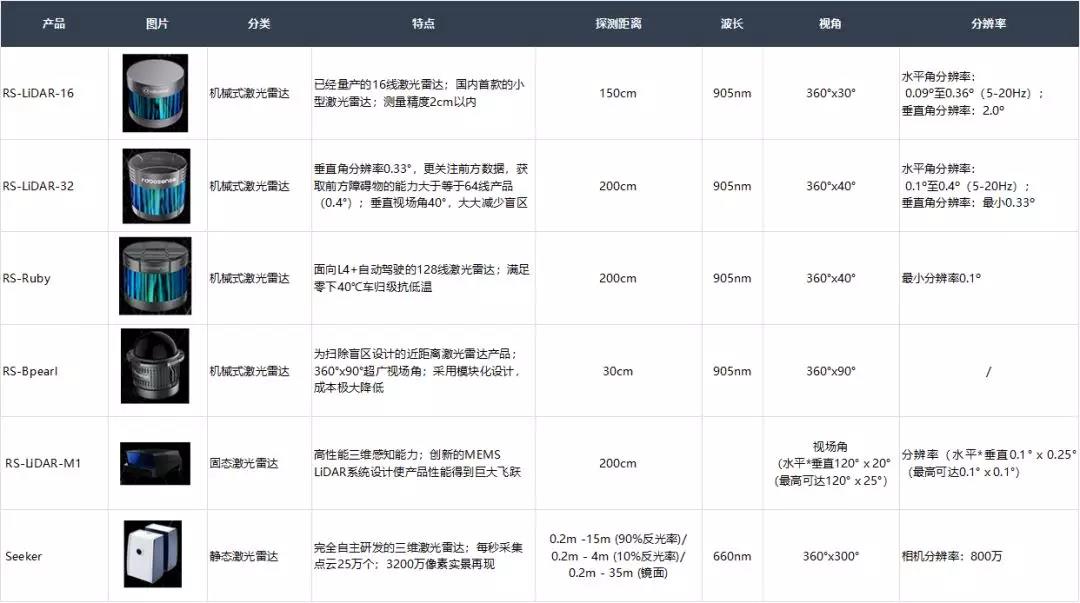The height and width of the screenshot is (603, 1080).
Task: Click the RS-LiDAR-16 product image
Action: [x=155, y=93]
